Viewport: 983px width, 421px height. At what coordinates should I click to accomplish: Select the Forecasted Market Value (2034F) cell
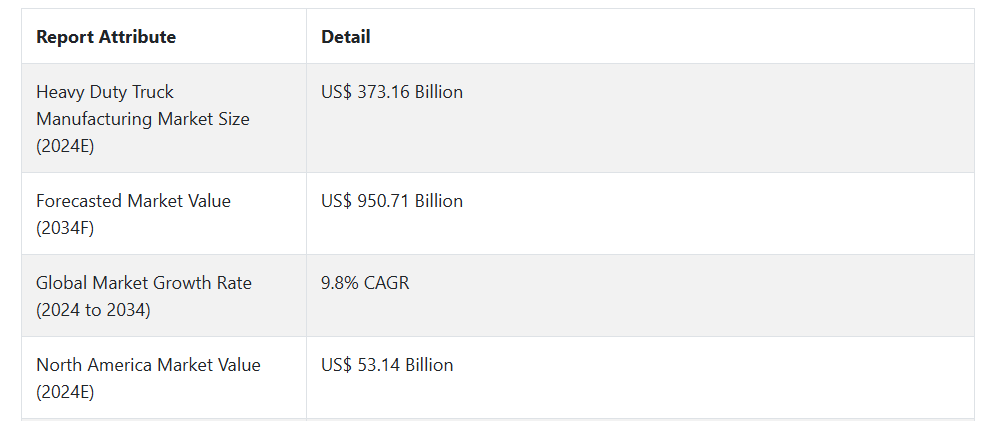pos(164,214)
